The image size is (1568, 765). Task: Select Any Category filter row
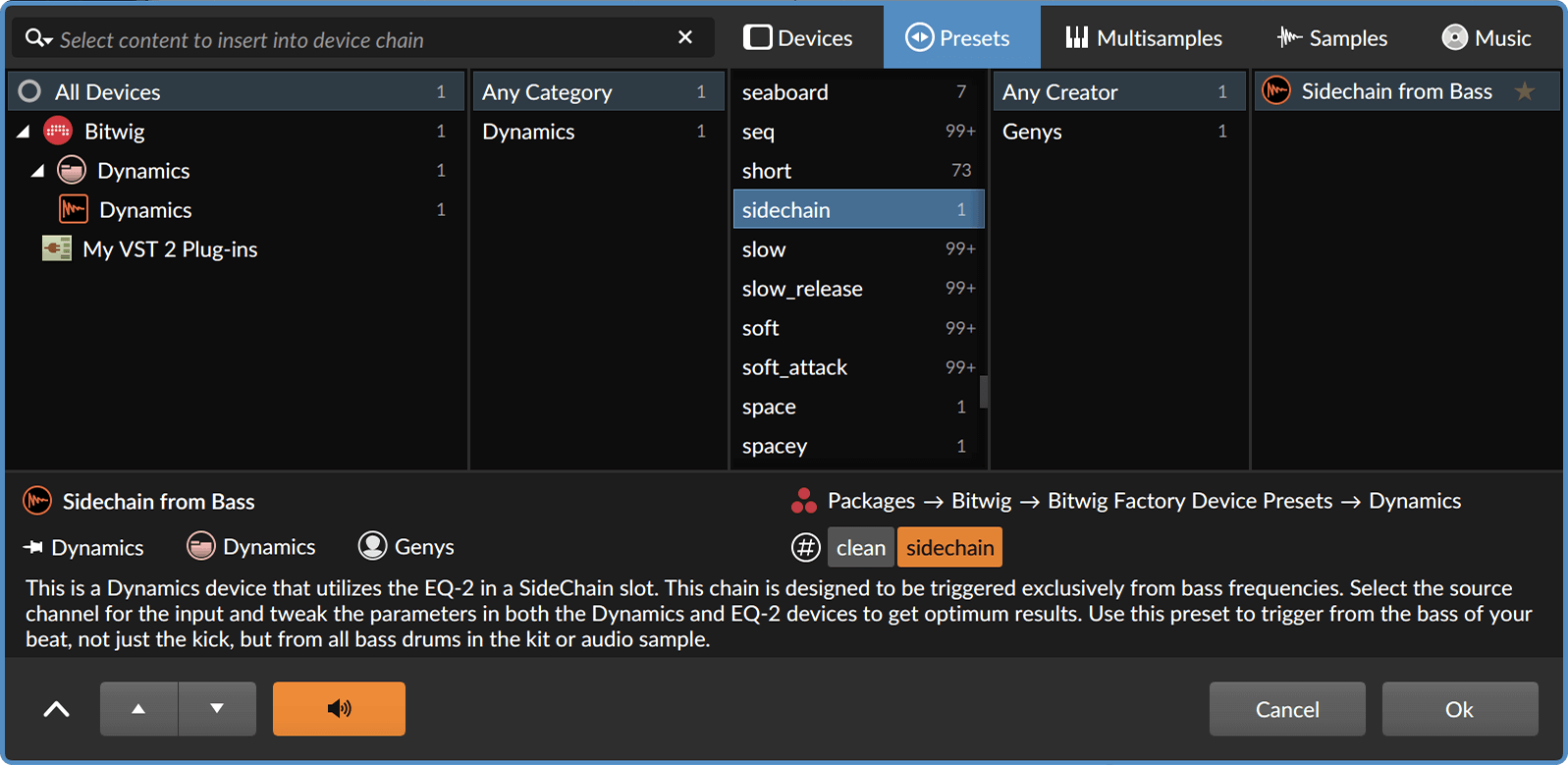[597, 91]
